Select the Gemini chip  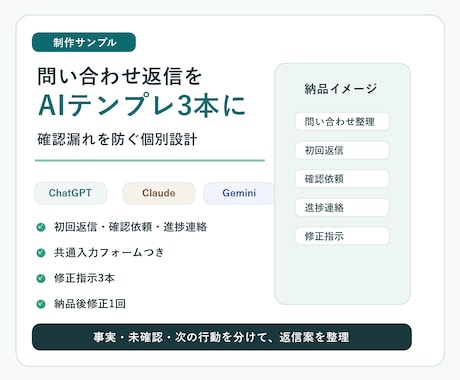tap(239, 193)
